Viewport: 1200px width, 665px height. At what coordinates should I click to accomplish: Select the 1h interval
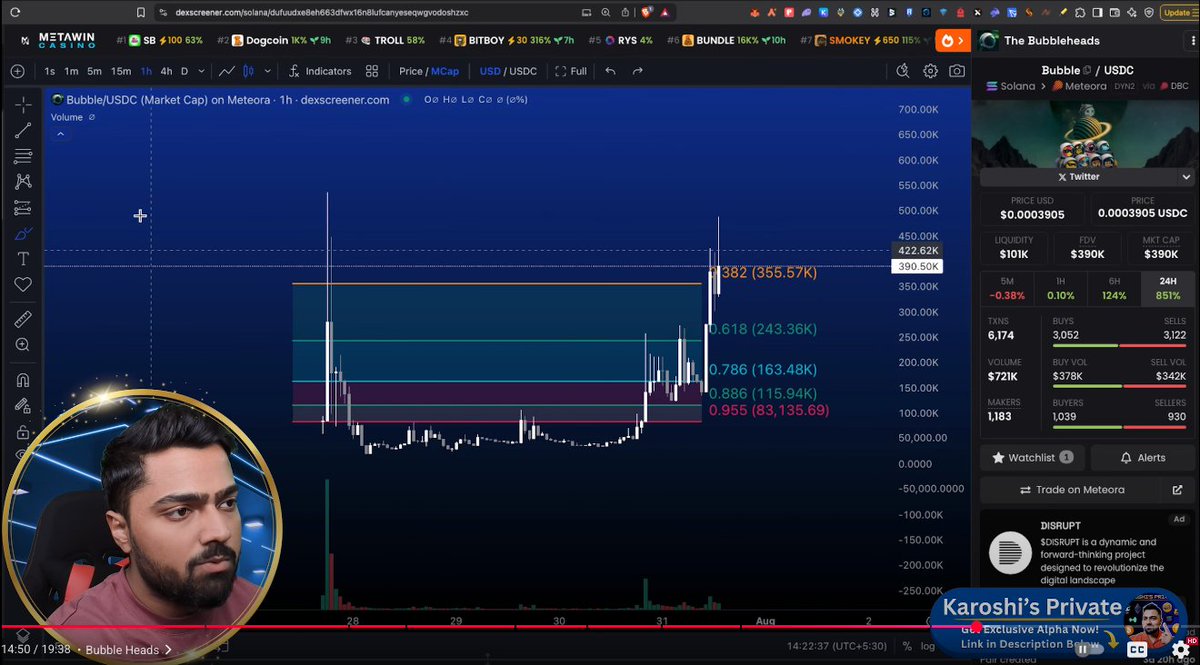click(146, 71)
